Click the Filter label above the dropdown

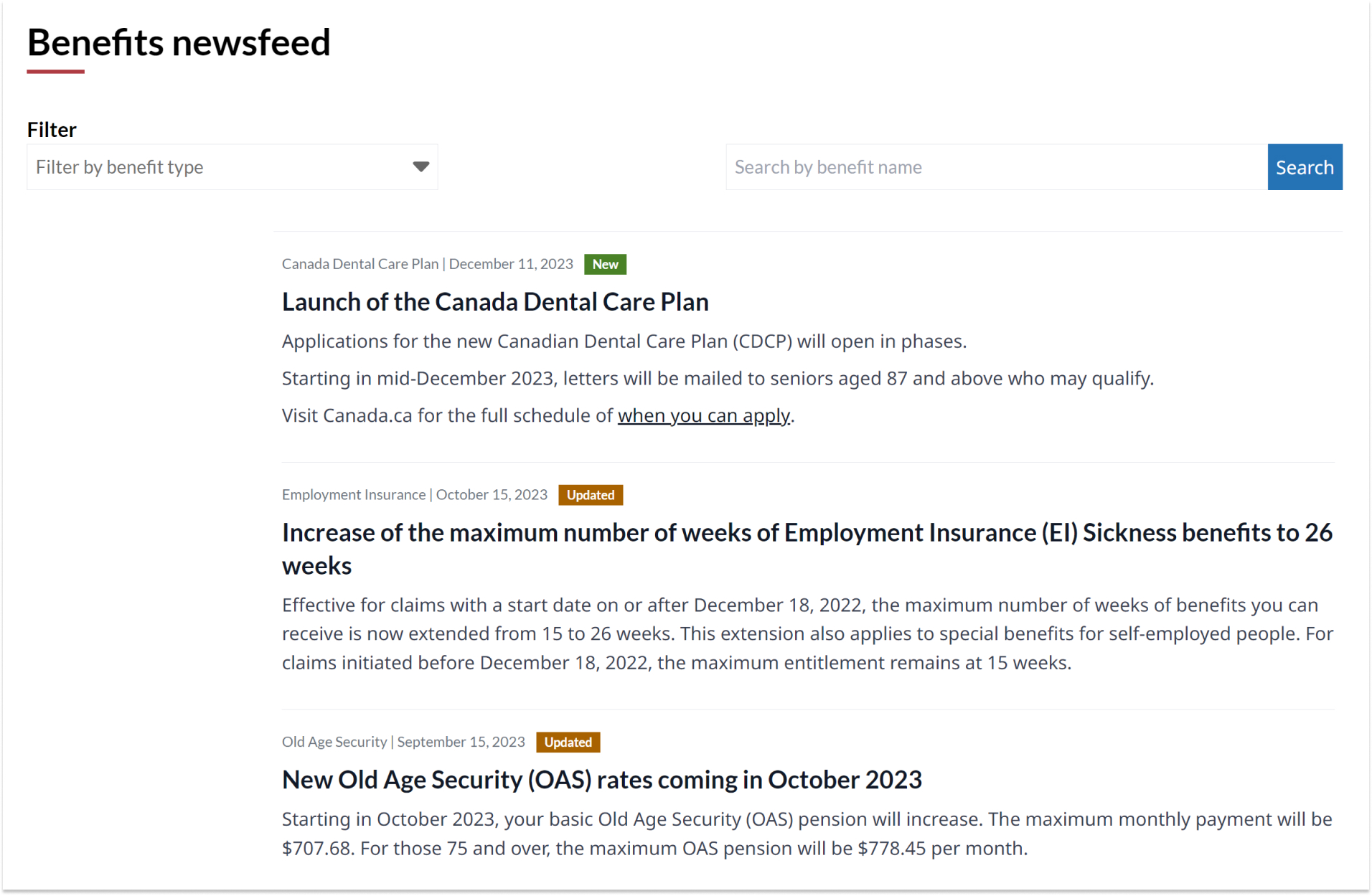[52, 130]
